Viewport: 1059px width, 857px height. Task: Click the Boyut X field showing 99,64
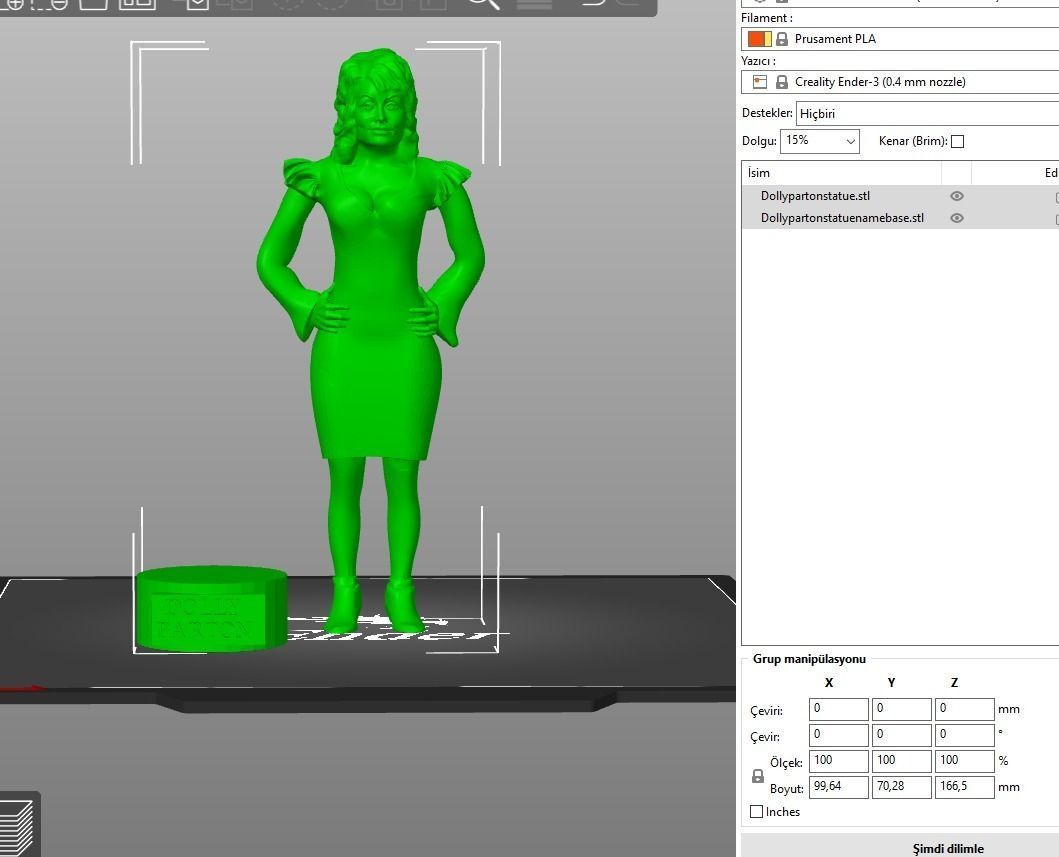[x=838, y=787]
